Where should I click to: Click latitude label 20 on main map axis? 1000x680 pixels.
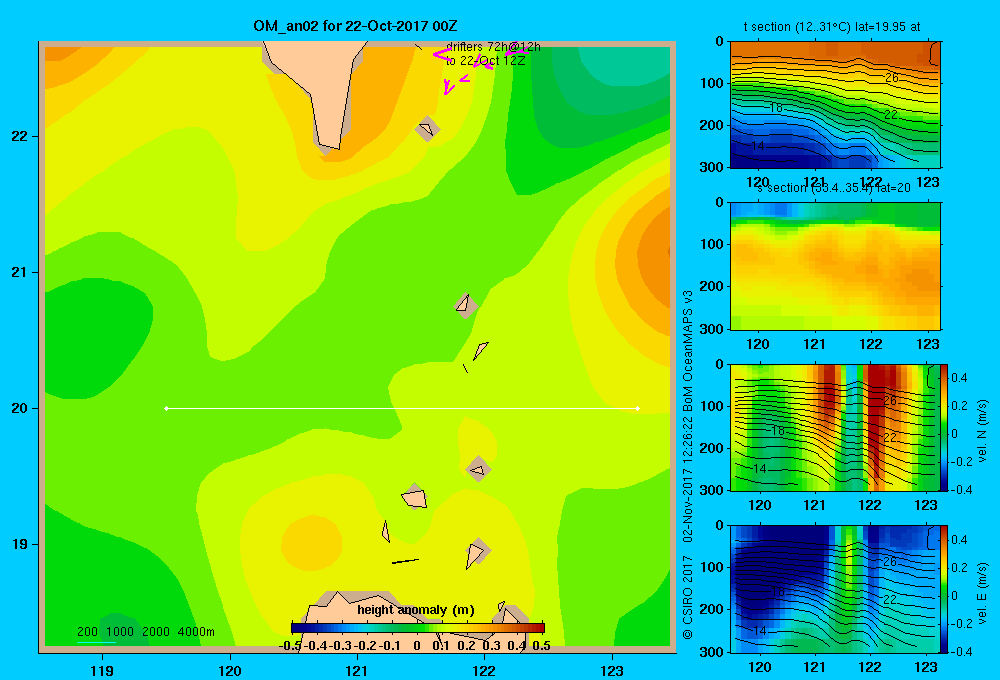pyautogui.click(x=20, y=408)
